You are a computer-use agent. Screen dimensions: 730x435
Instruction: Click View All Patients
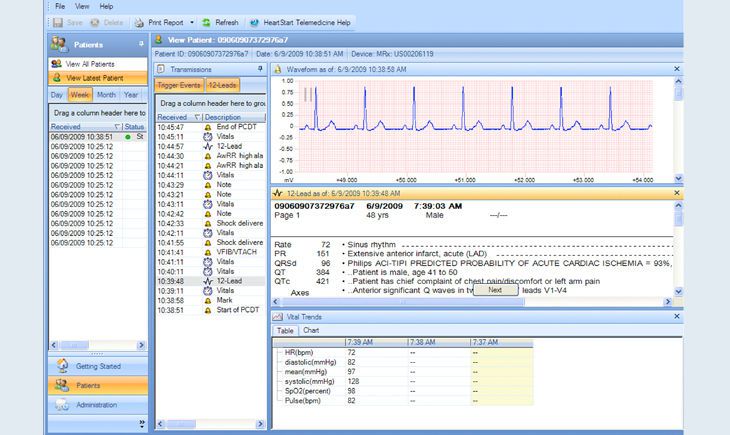pyautogui.click(x=90, y=63)
